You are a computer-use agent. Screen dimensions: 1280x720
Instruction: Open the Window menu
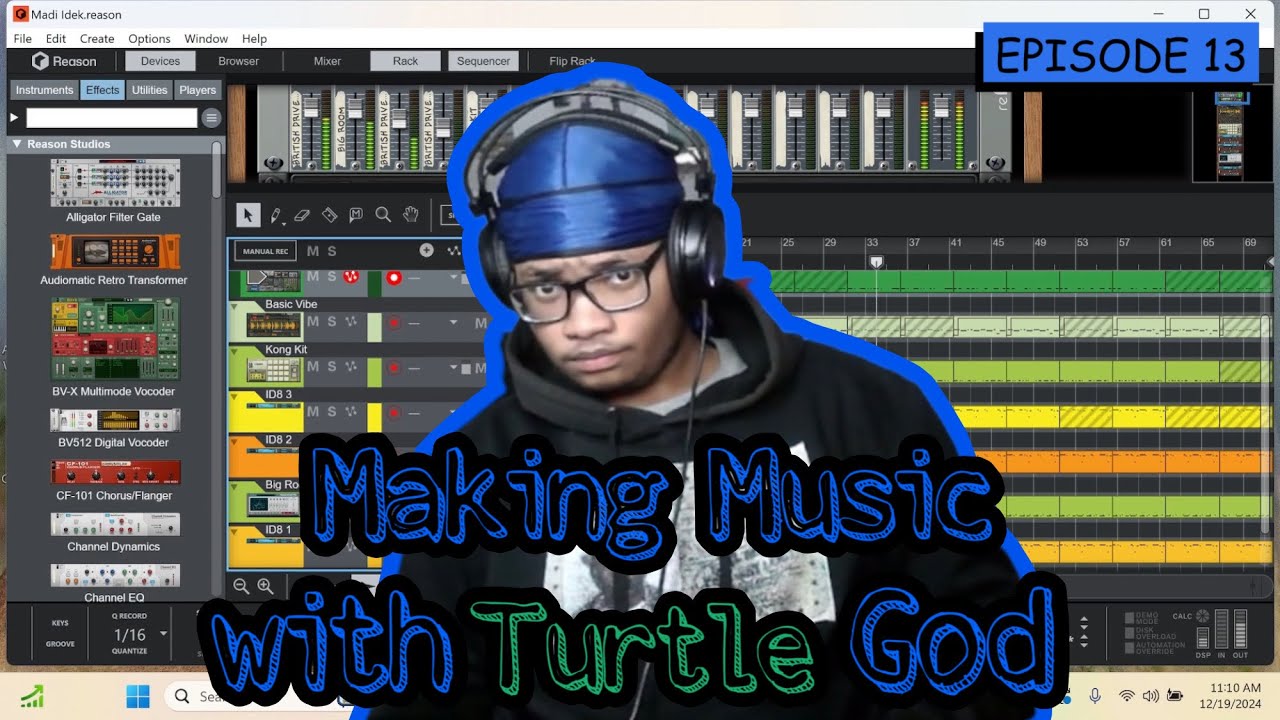point(206,39)
